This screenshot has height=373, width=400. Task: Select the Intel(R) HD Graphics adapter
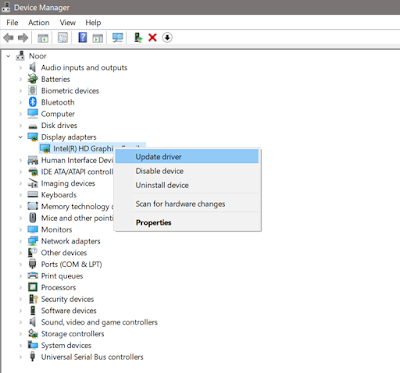click(x=83, y=148)
